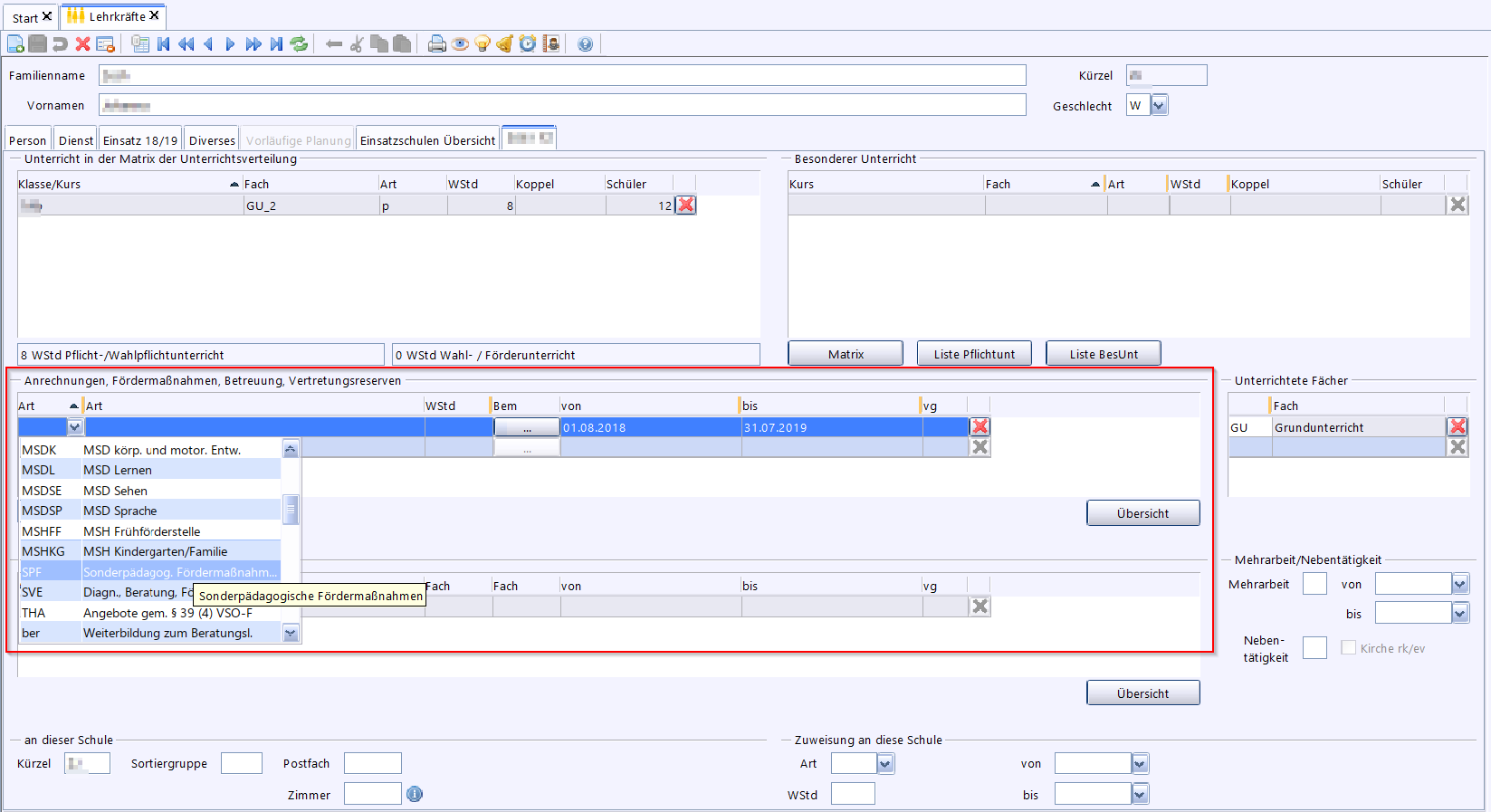The image size is (1491, 812).
Task: Switch to the Person tab
Action: (27, 139)
